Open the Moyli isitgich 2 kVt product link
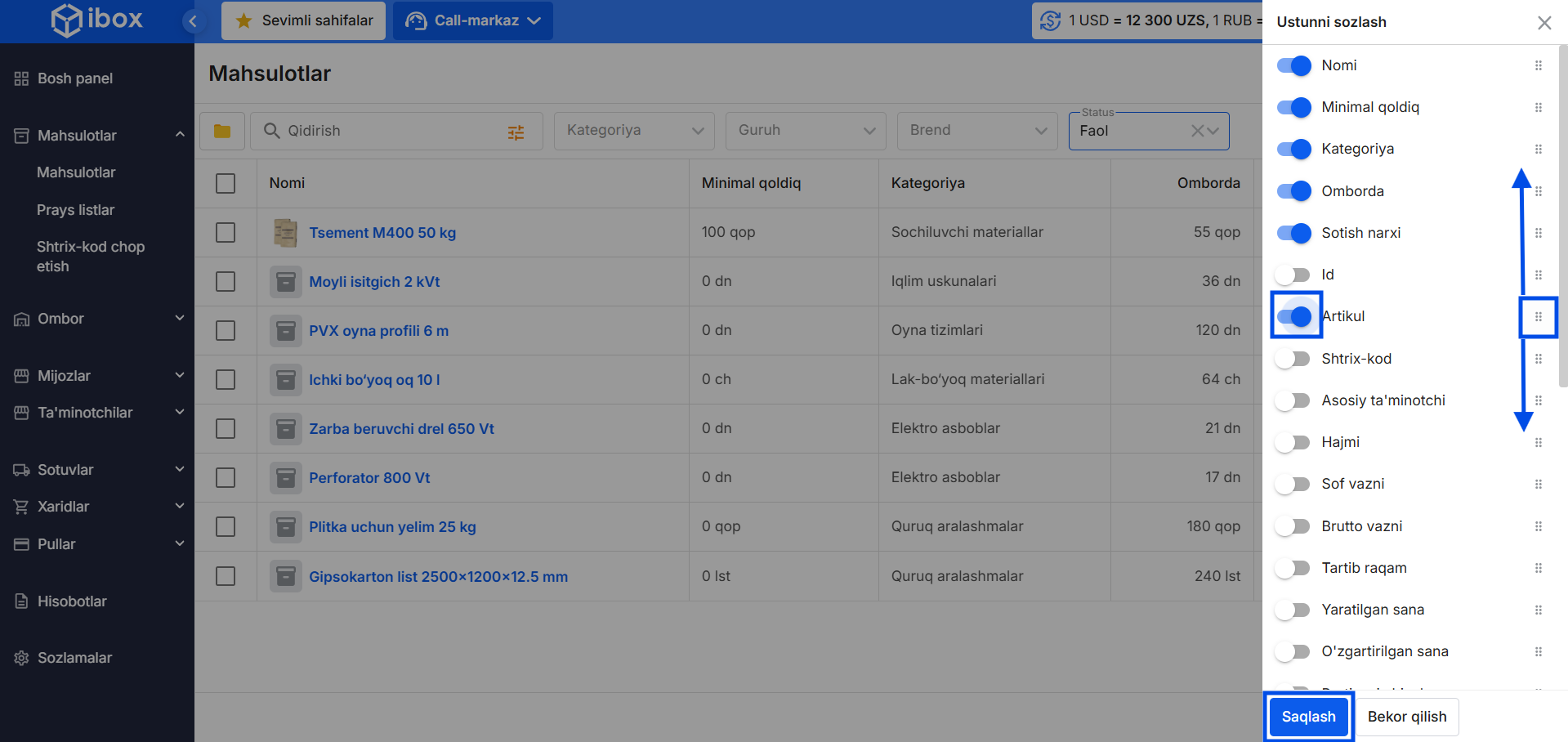Image resolution: width=1568 pixels, height=742 pixels. (x=374, y=282)
